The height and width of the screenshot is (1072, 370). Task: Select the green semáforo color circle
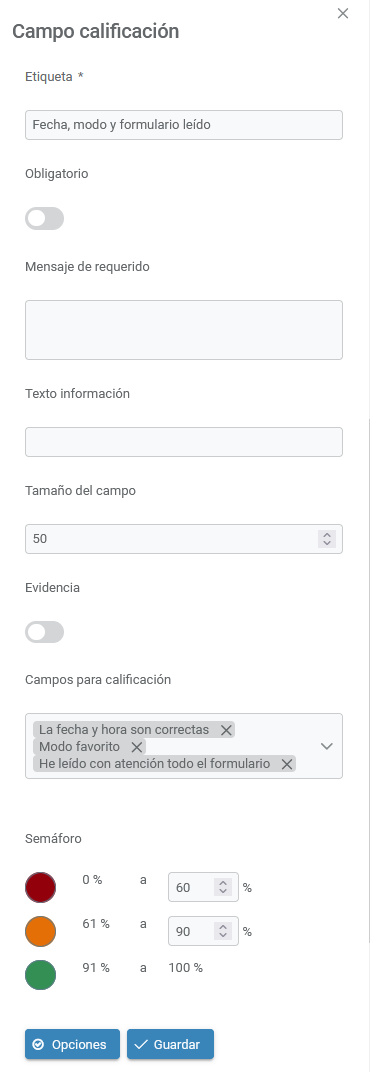[40, 975]
